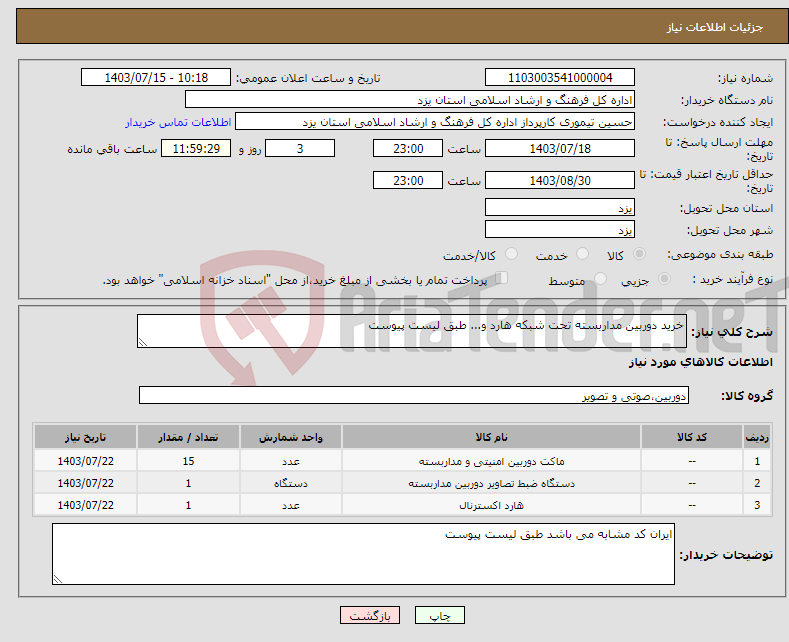Viewport: 789px width, 642px height.
Task: Click the delivery city field یزد
Action: click(x=560, y=229)
